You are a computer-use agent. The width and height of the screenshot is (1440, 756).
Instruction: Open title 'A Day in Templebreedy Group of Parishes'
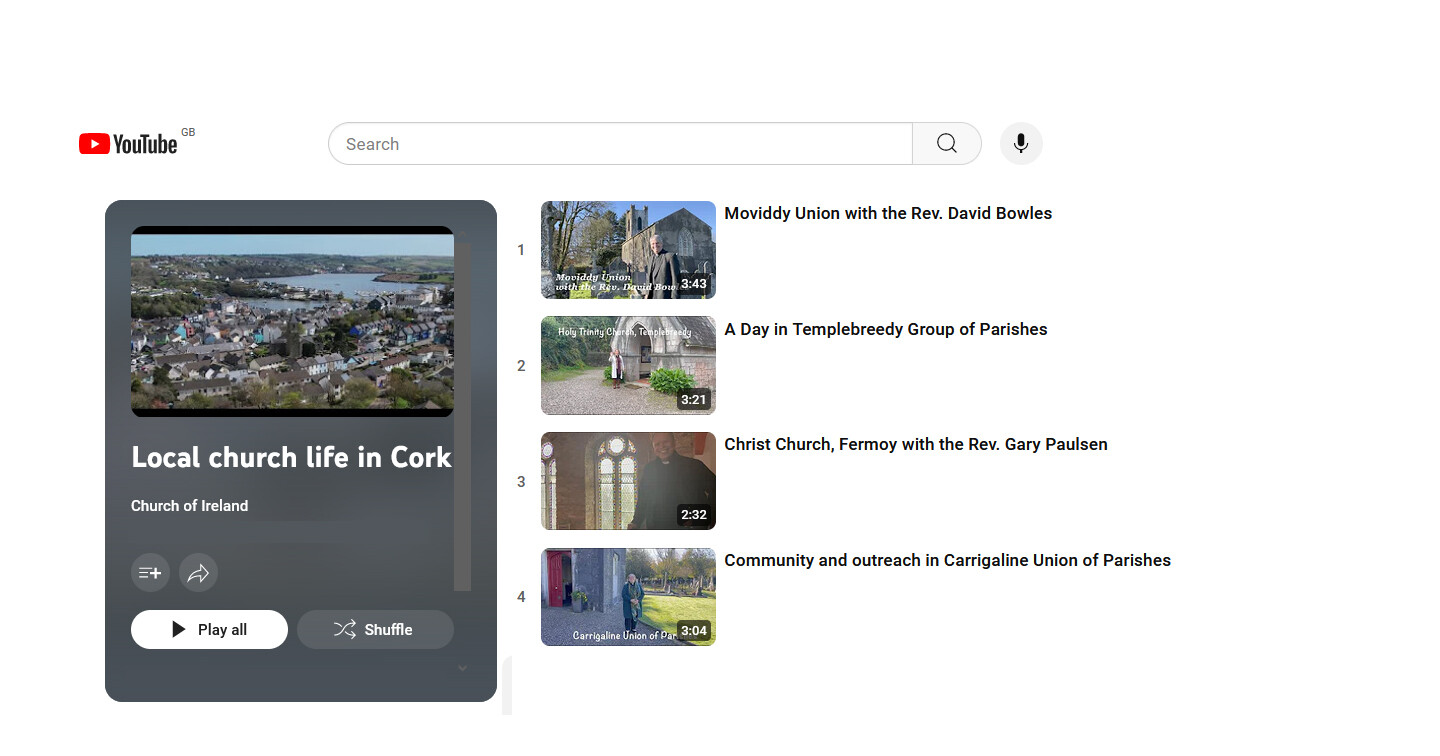click(886, 329)
